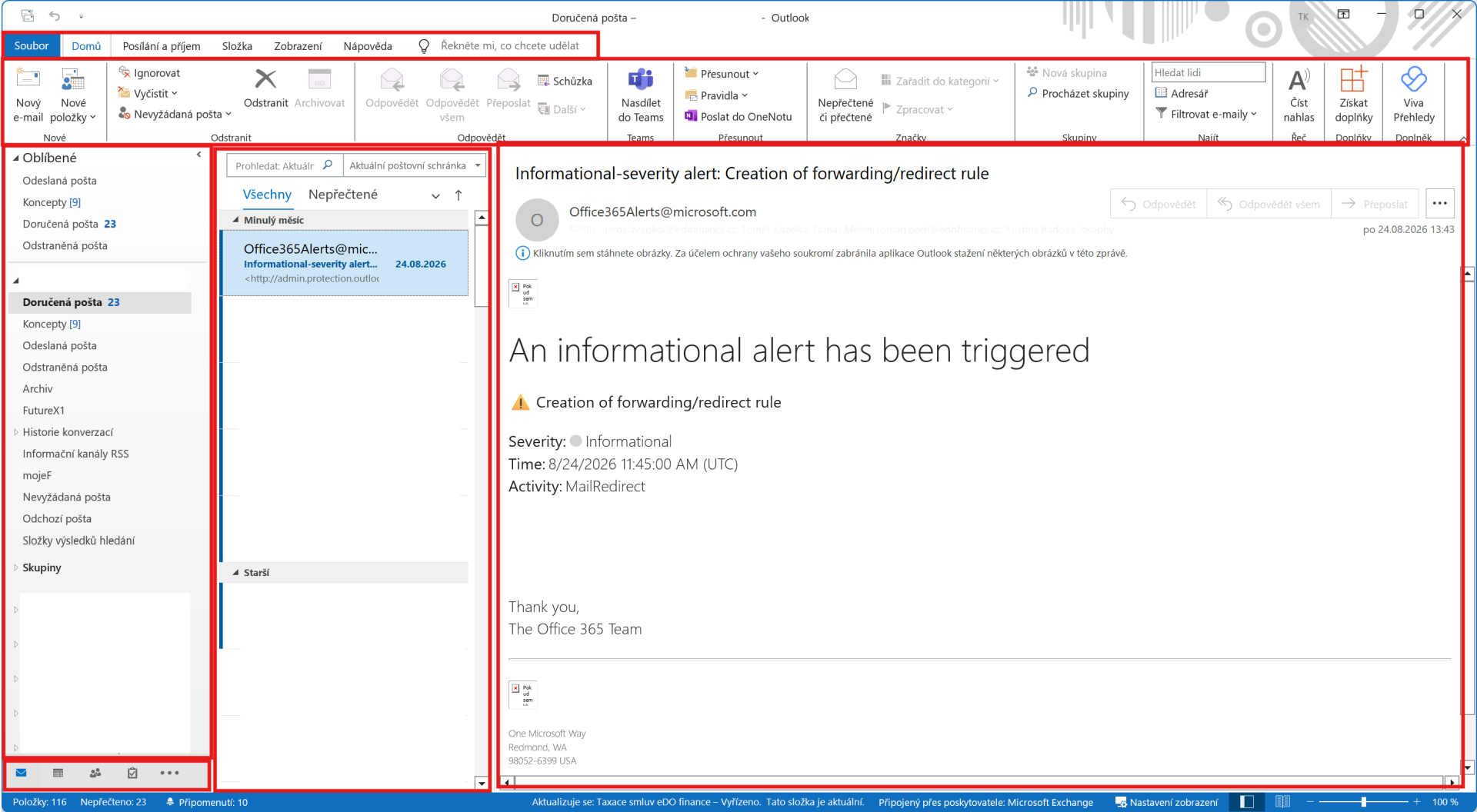Open Pravidla rules dropdown

[x=716, y=95]
